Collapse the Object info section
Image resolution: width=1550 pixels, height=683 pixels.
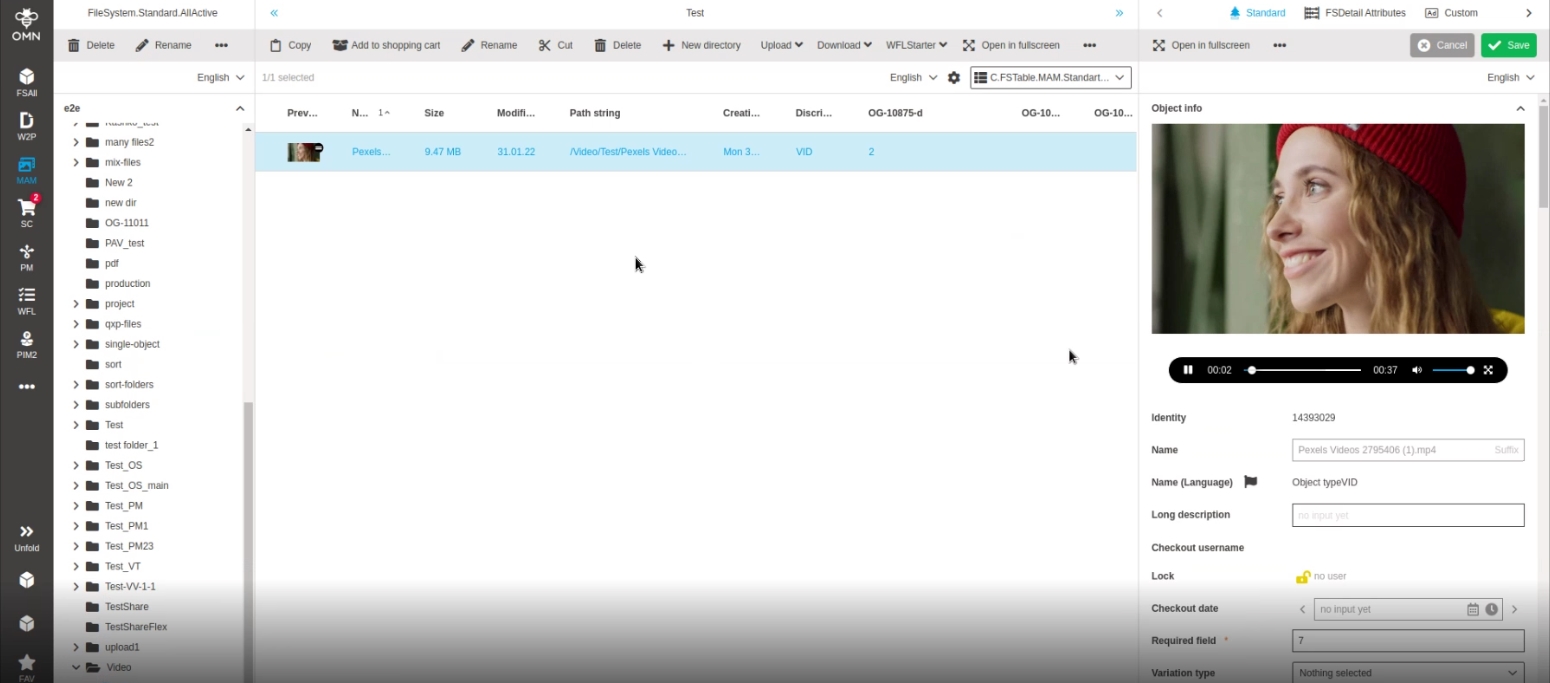1520,108
